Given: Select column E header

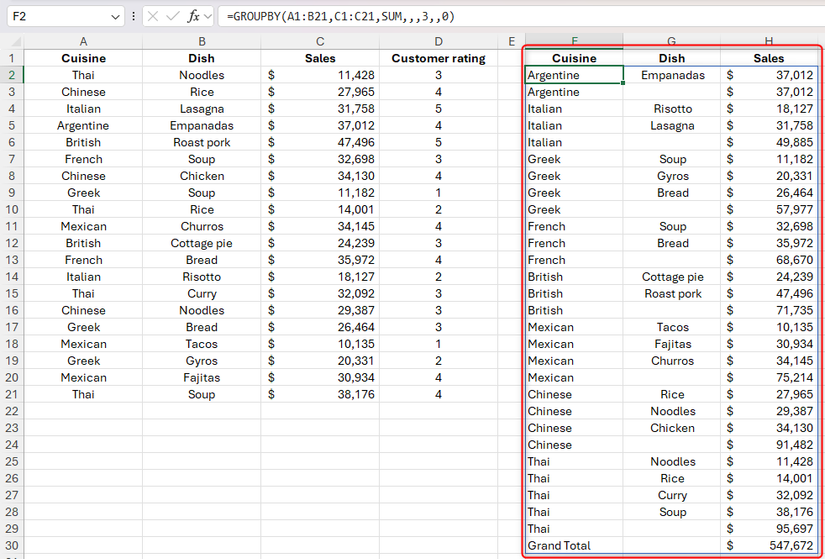Looking at the screenshot, I should (x=510, y=42).
